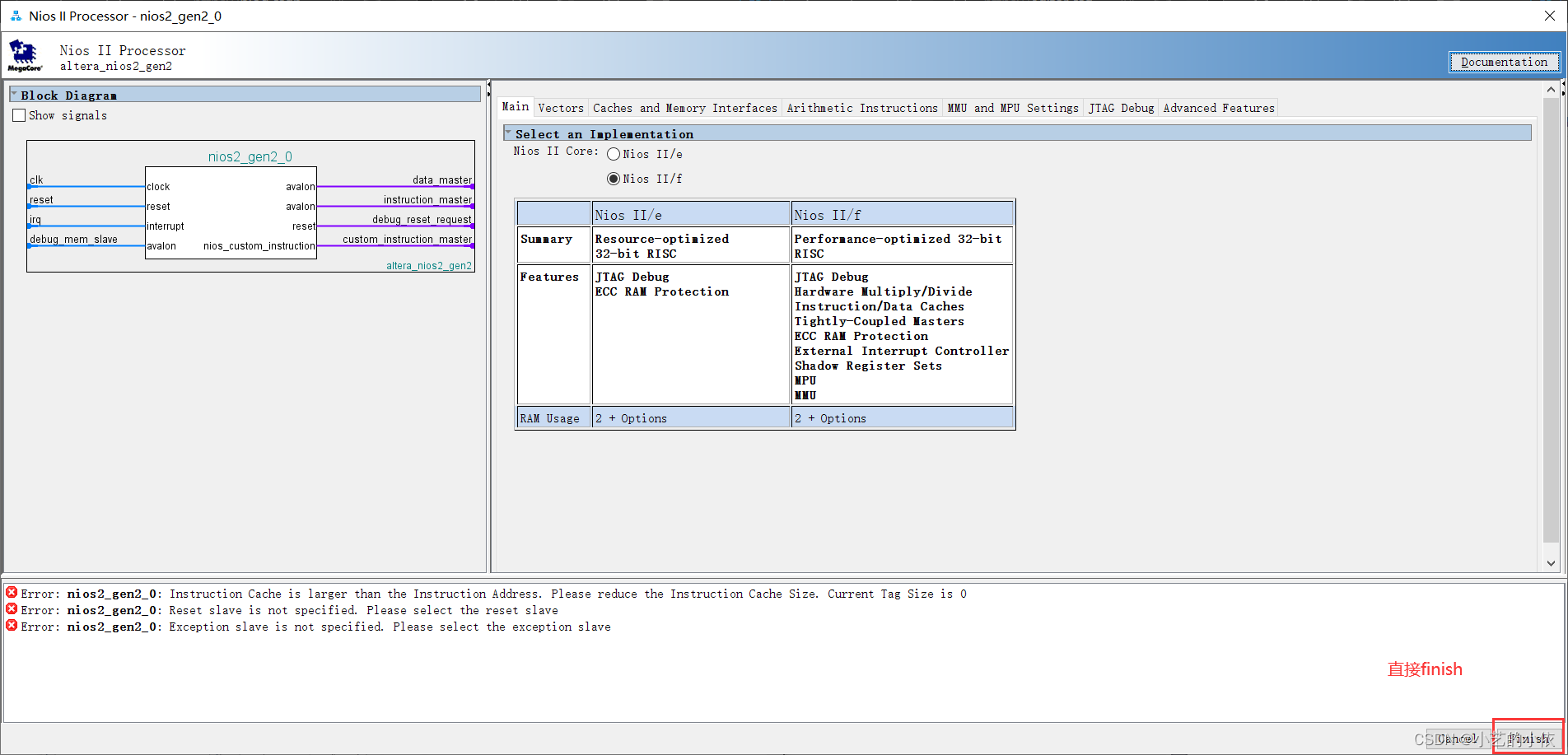Click the MegaCore logo icon
This screenshot has height=755, width=1568.
click(25, 56)
